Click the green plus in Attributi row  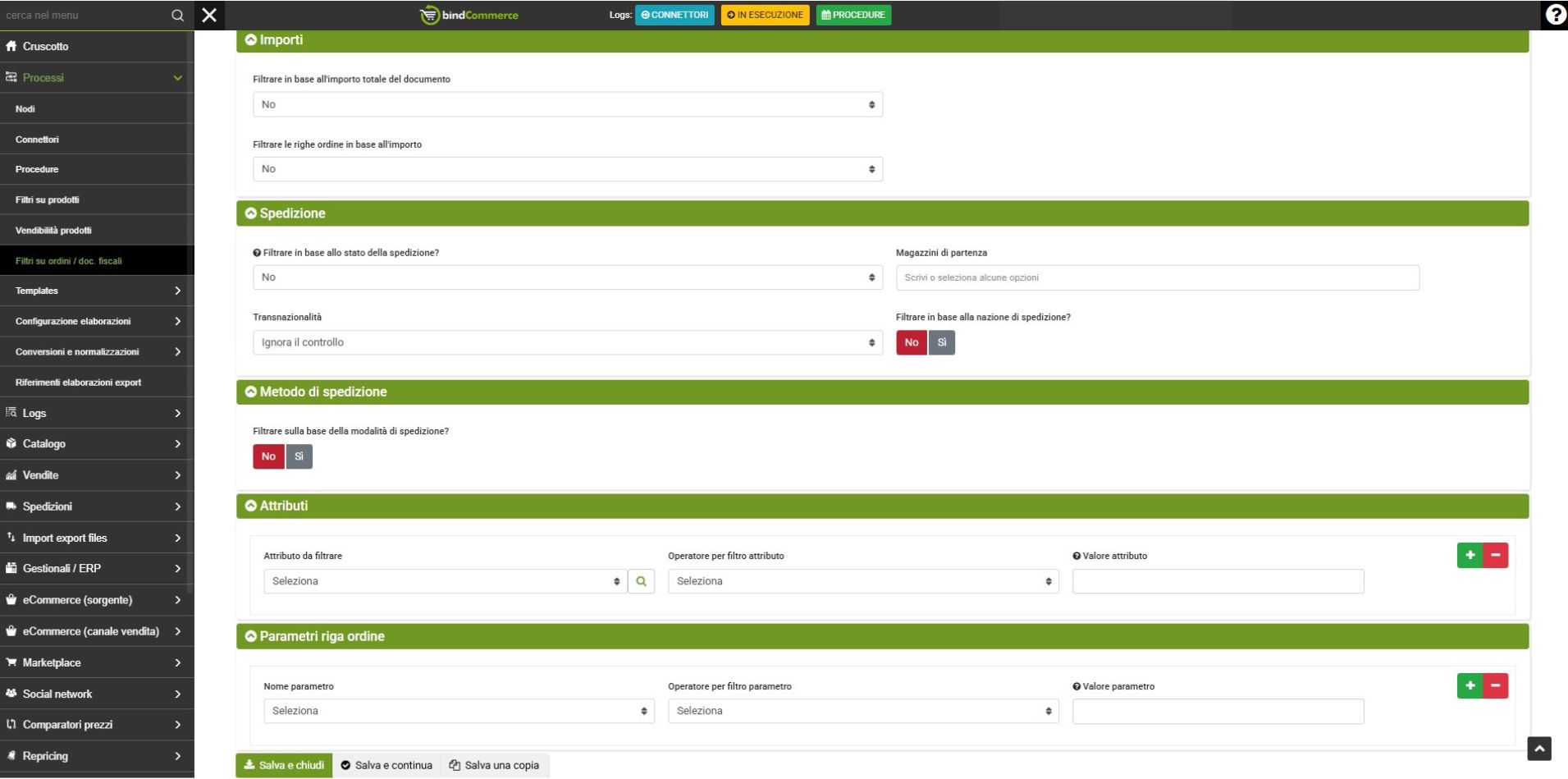(1470, 556)
